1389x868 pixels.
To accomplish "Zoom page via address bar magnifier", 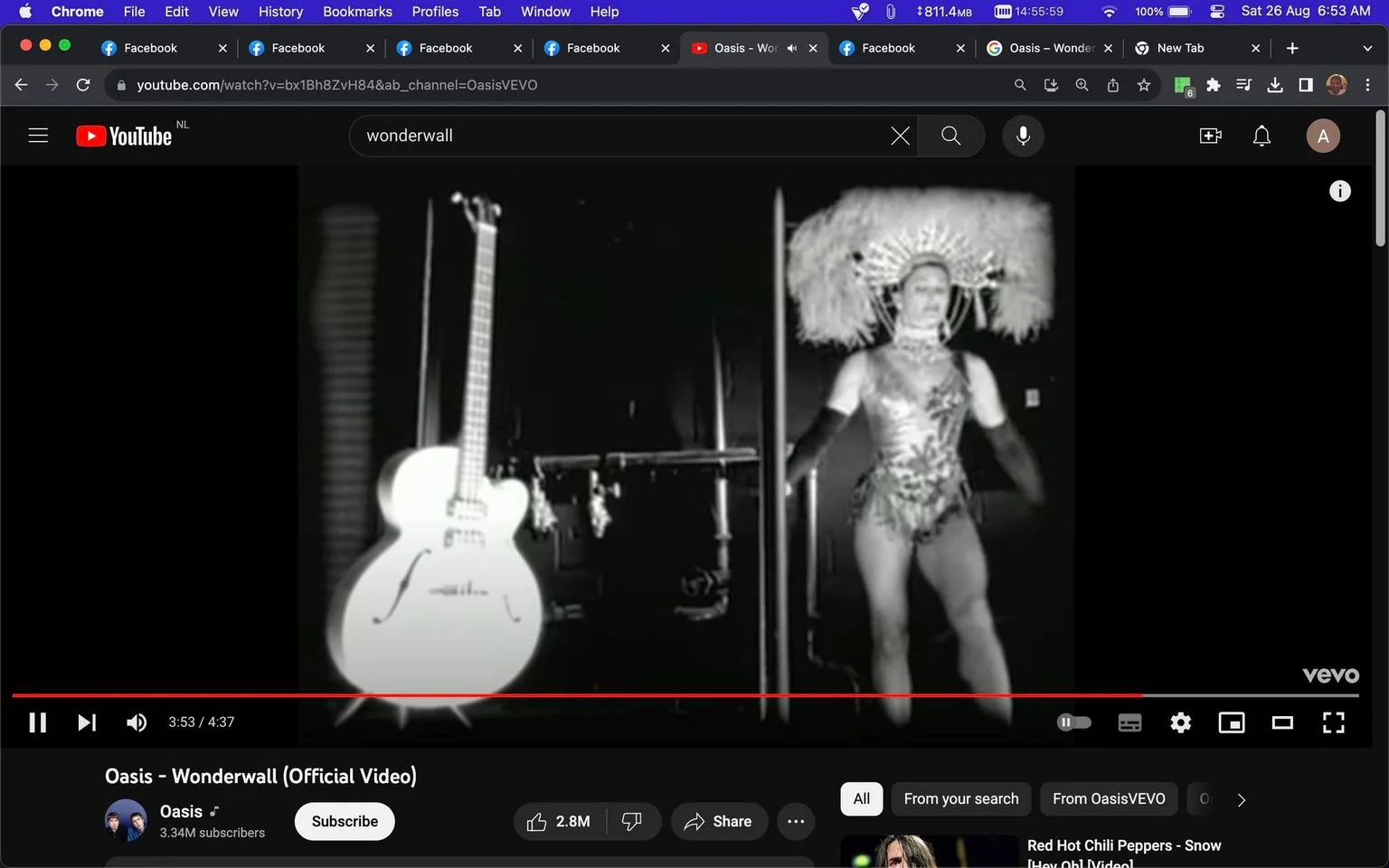I will tap(1082, 85).
